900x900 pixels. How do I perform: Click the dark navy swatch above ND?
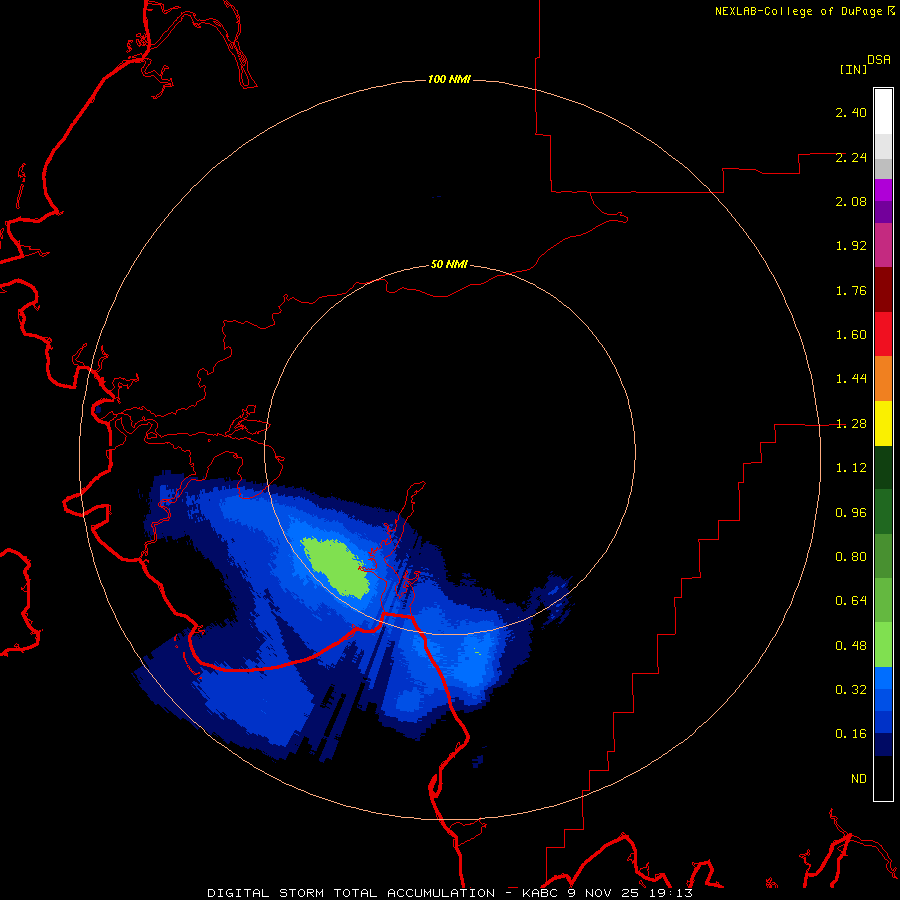tap(883, 745)
